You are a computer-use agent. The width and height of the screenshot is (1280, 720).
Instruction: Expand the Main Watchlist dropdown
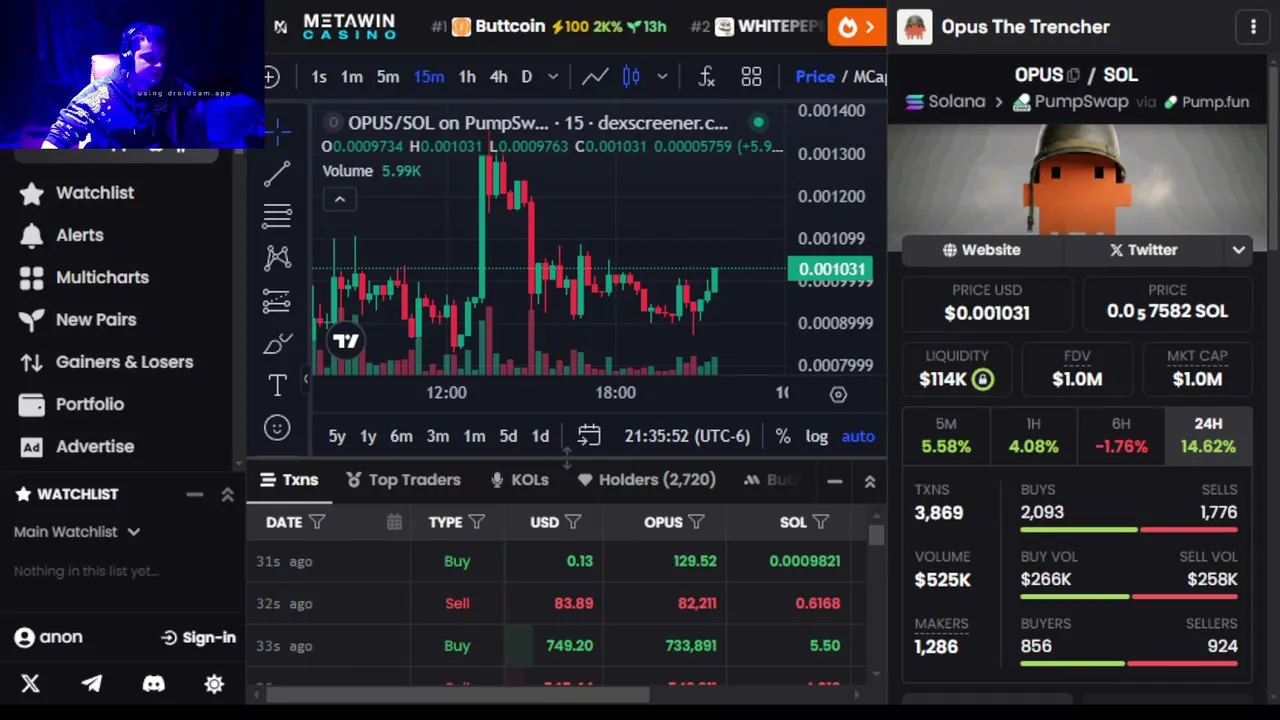click(x=133, y=532)
